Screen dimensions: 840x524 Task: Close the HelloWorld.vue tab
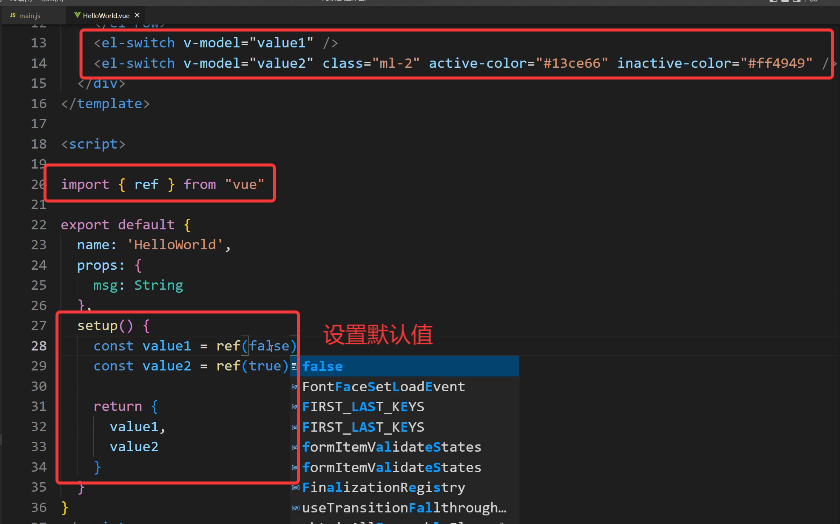pyautogui.click(x=137, y=15)
